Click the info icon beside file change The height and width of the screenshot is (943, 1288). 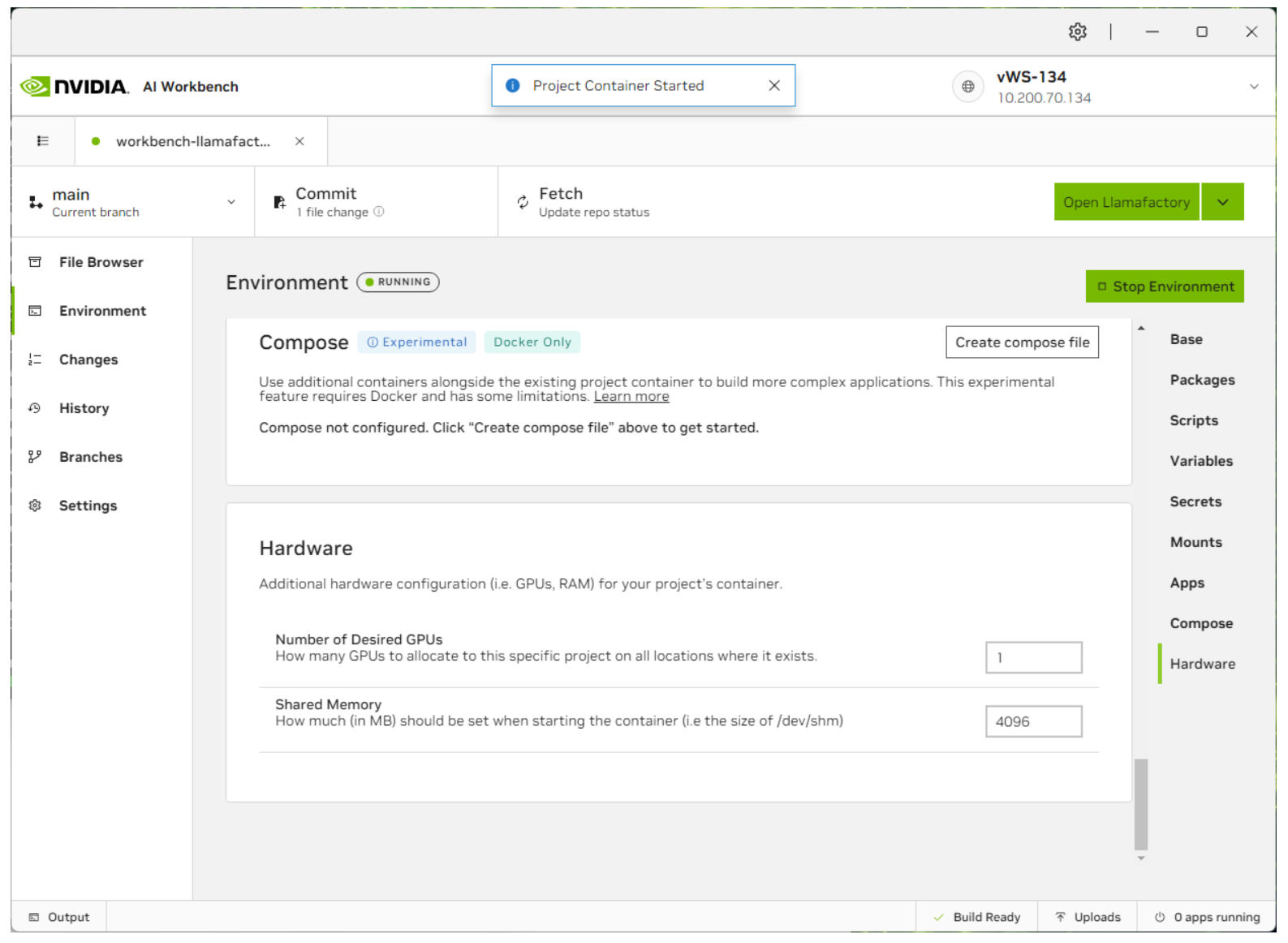point(378,212)
